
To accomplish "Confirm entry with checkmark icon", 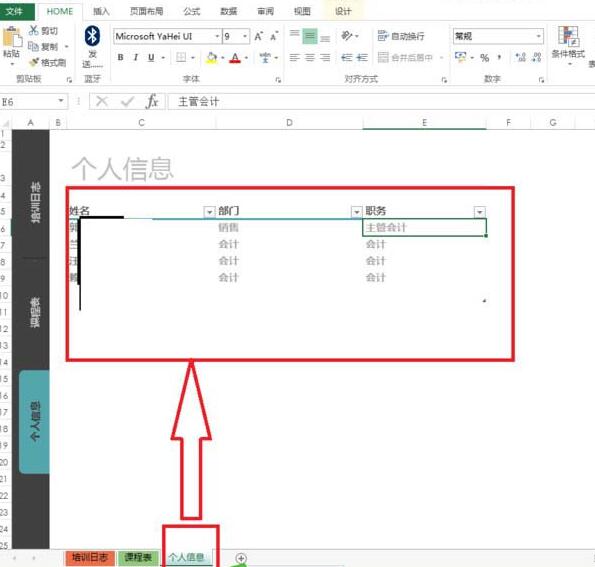I will [127, 101].
